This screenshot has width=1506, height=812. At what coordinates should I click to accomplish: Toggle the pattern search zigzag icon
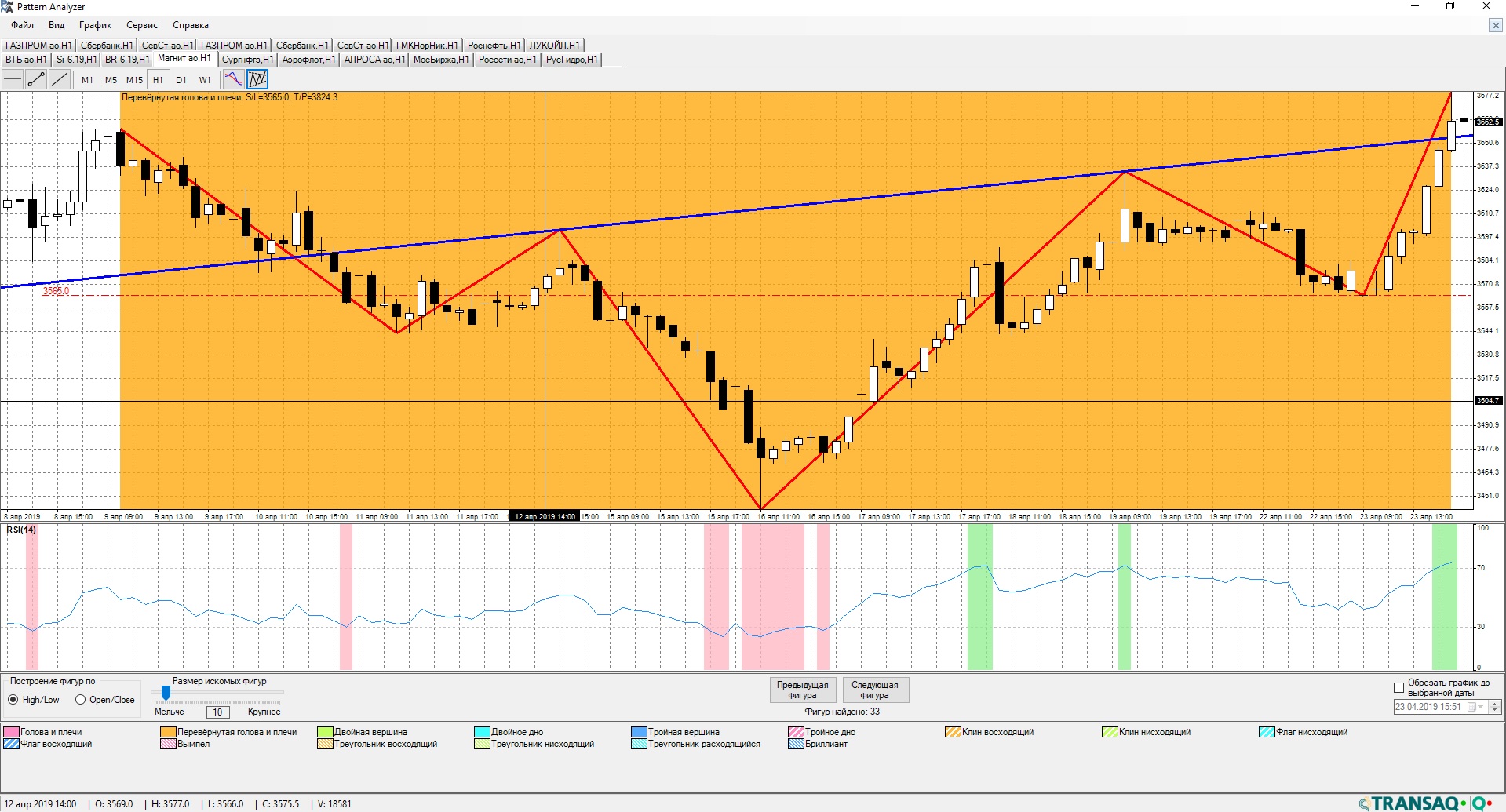[257, 79]
